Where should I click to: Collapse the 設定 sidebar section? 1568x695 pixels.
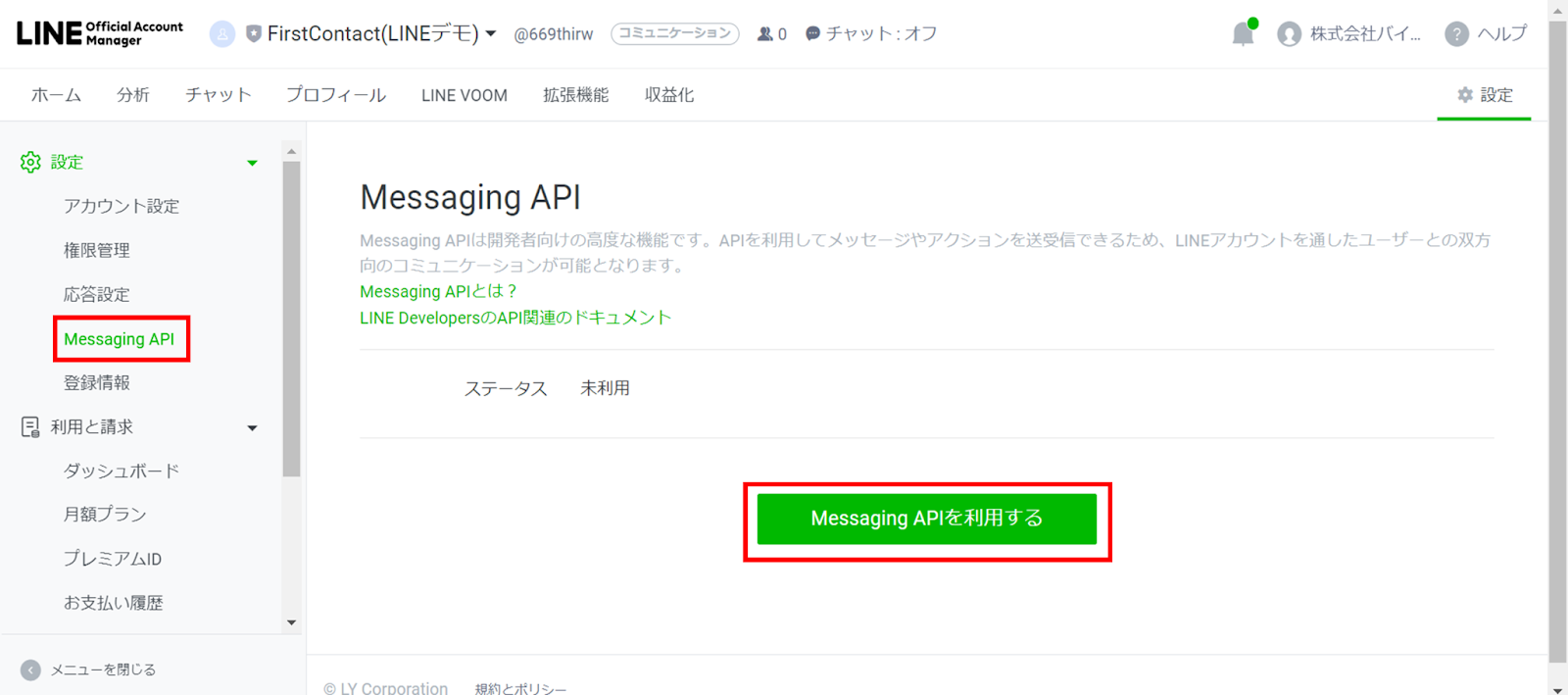(252, 163)
